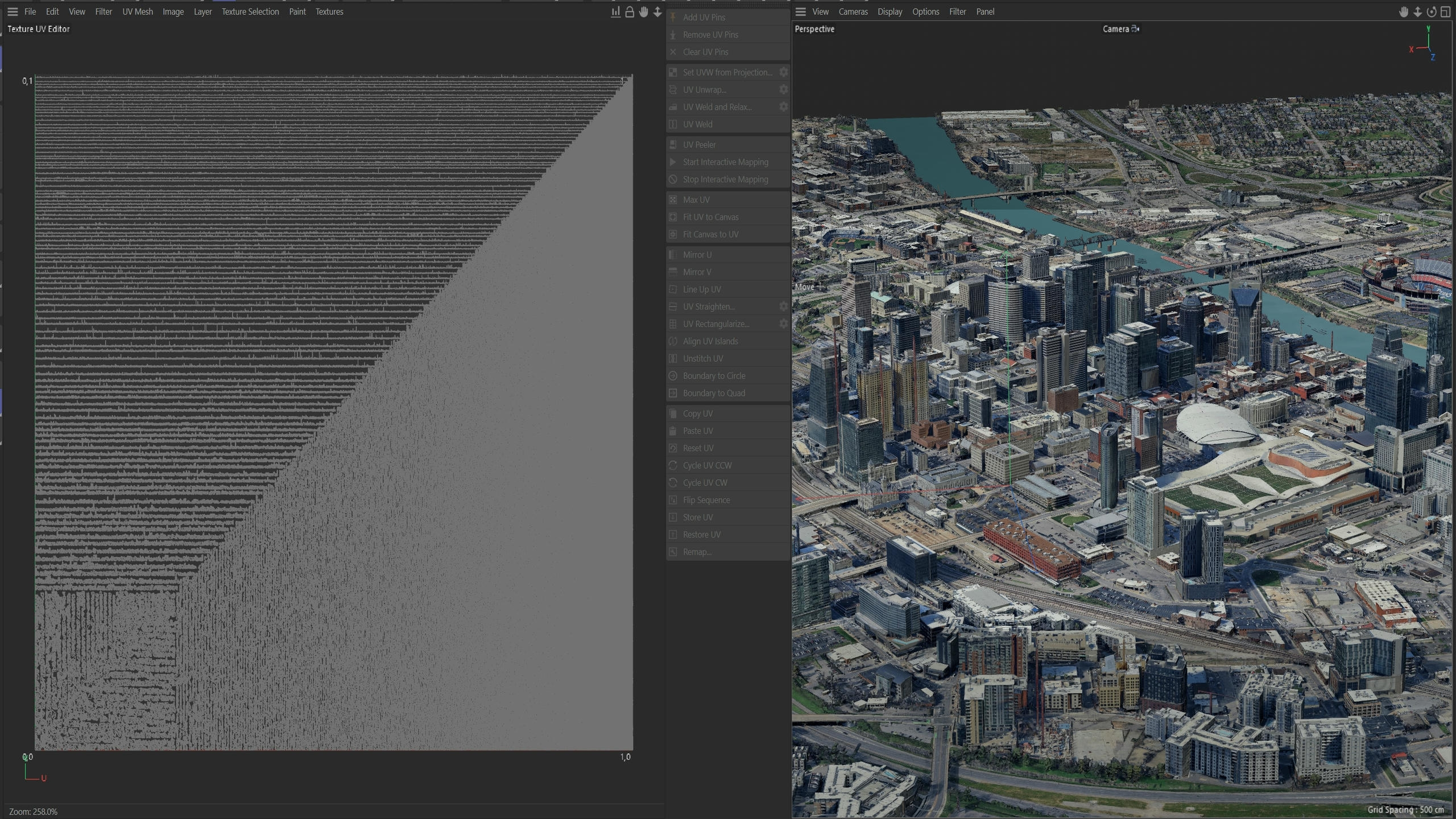Open the UV Editor hamburger menu icon

click(13, 11)
